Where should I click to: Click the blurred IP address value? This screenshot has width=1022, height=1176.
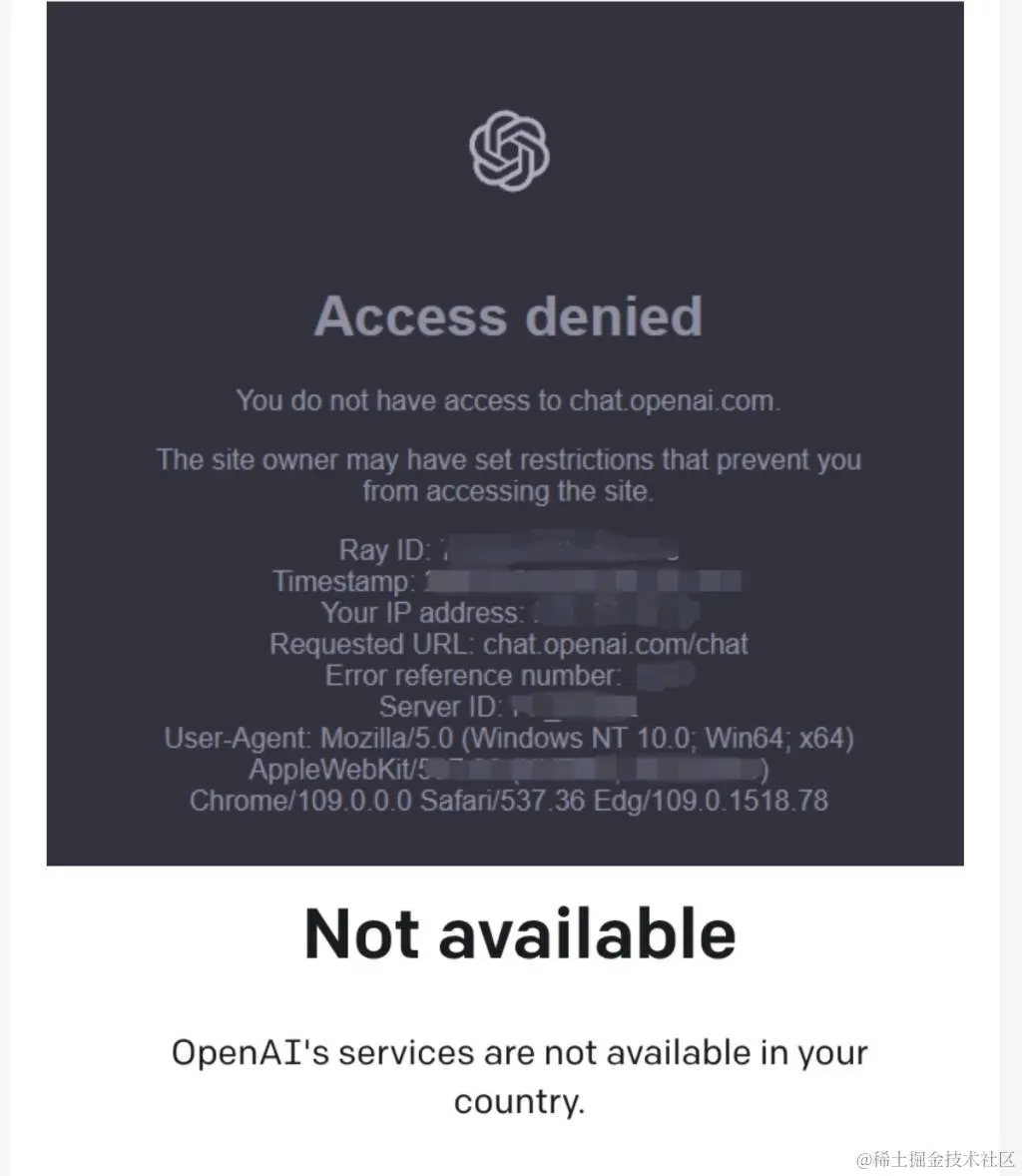pos(616,613)
